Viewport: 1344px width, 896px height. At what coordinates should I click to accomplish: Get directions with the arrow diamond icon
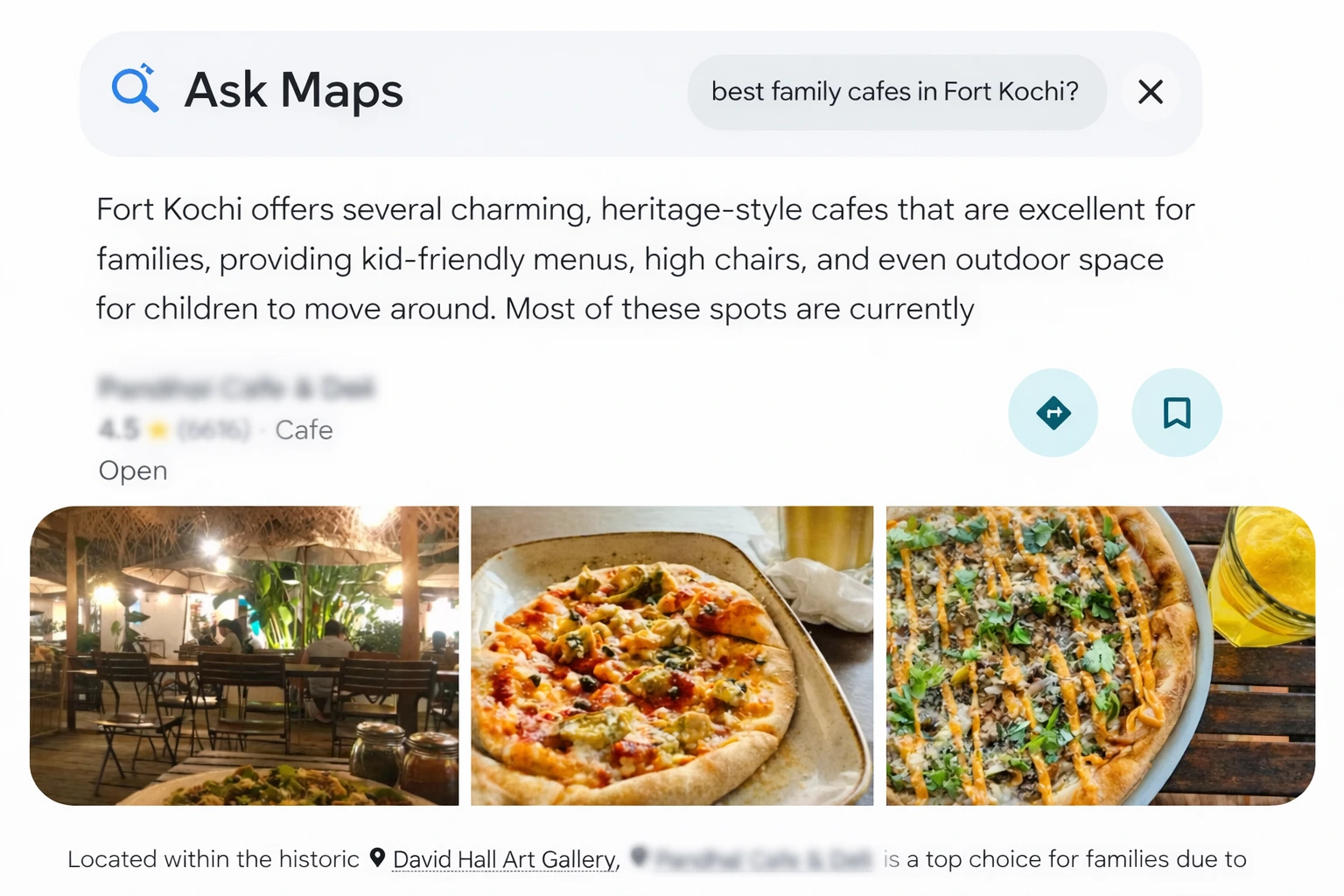(1053, 412)
